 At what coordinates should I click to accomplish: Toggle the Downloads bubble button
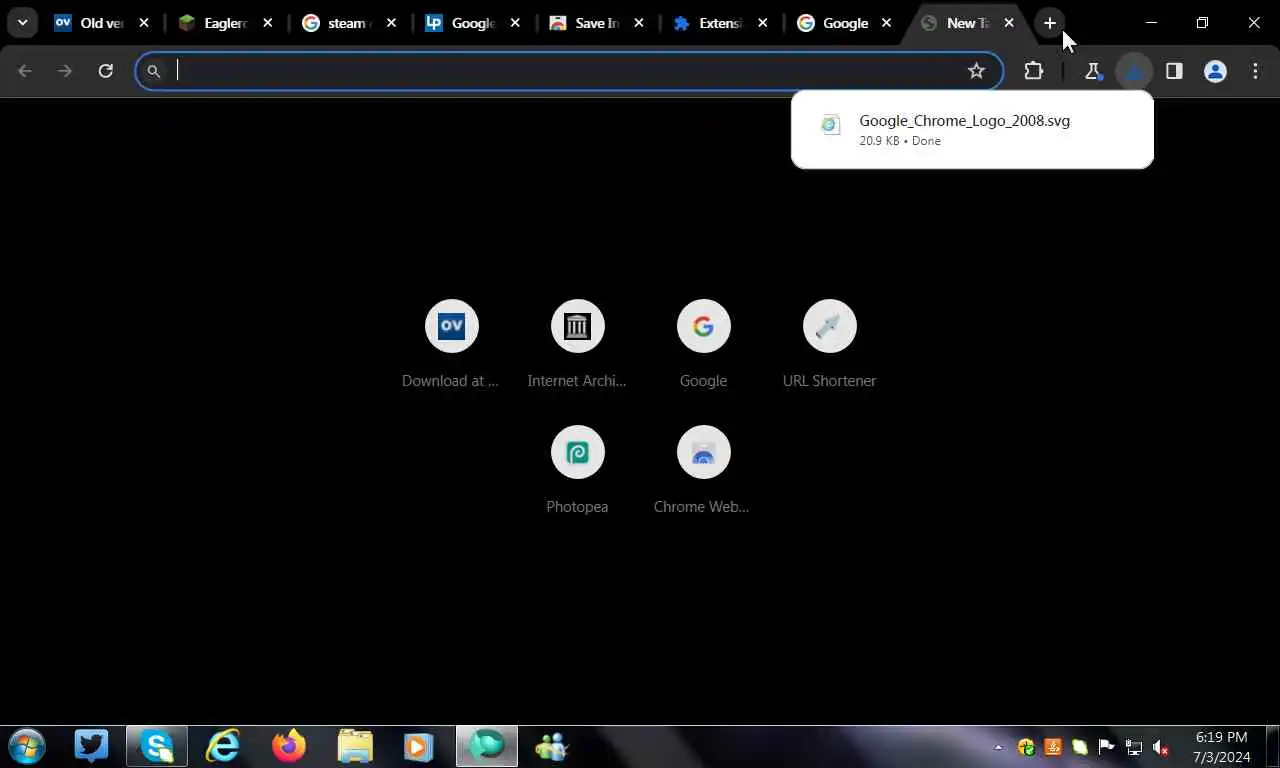pos(1133,71)
